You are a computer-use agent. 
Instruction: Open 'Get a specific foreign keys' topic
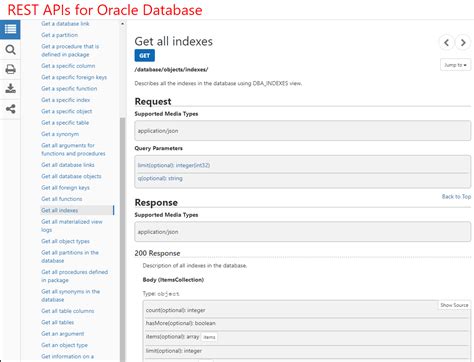pyautogui.click(x=74, y=77)
